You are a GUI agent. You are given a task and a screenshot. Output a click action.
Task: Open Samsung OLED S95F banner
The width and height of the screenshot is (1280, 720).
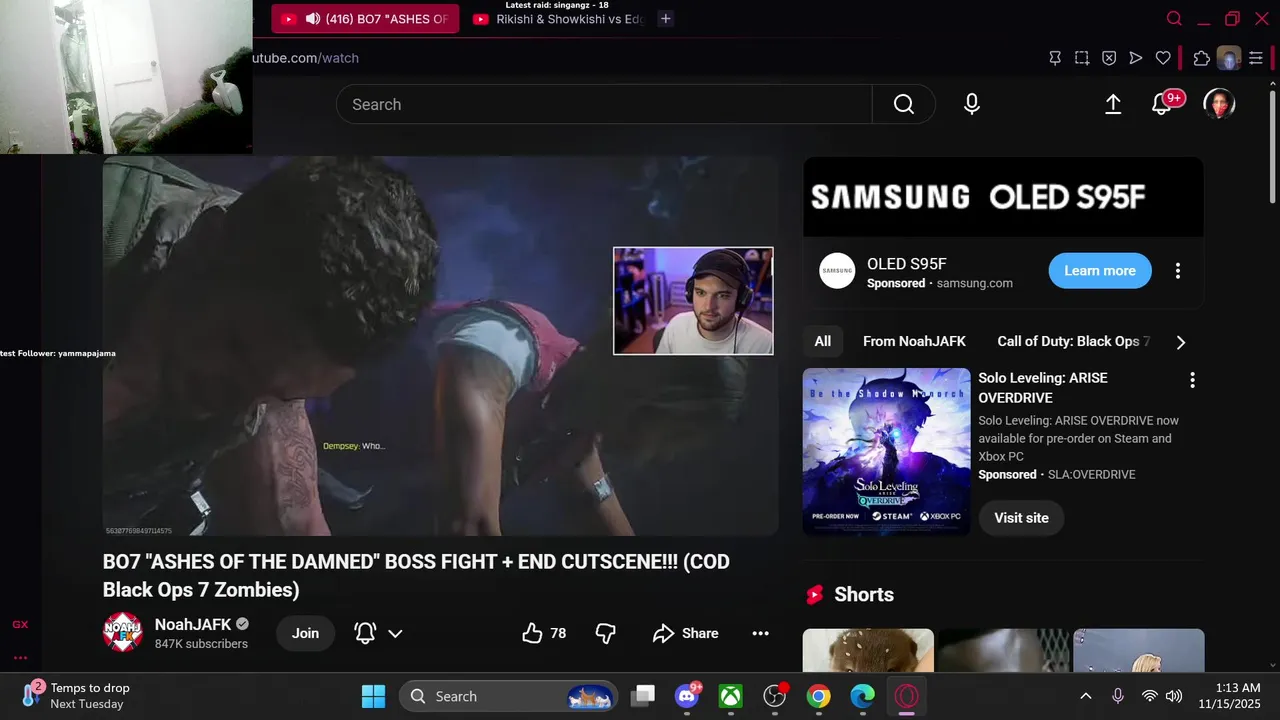click(1003, 197)
